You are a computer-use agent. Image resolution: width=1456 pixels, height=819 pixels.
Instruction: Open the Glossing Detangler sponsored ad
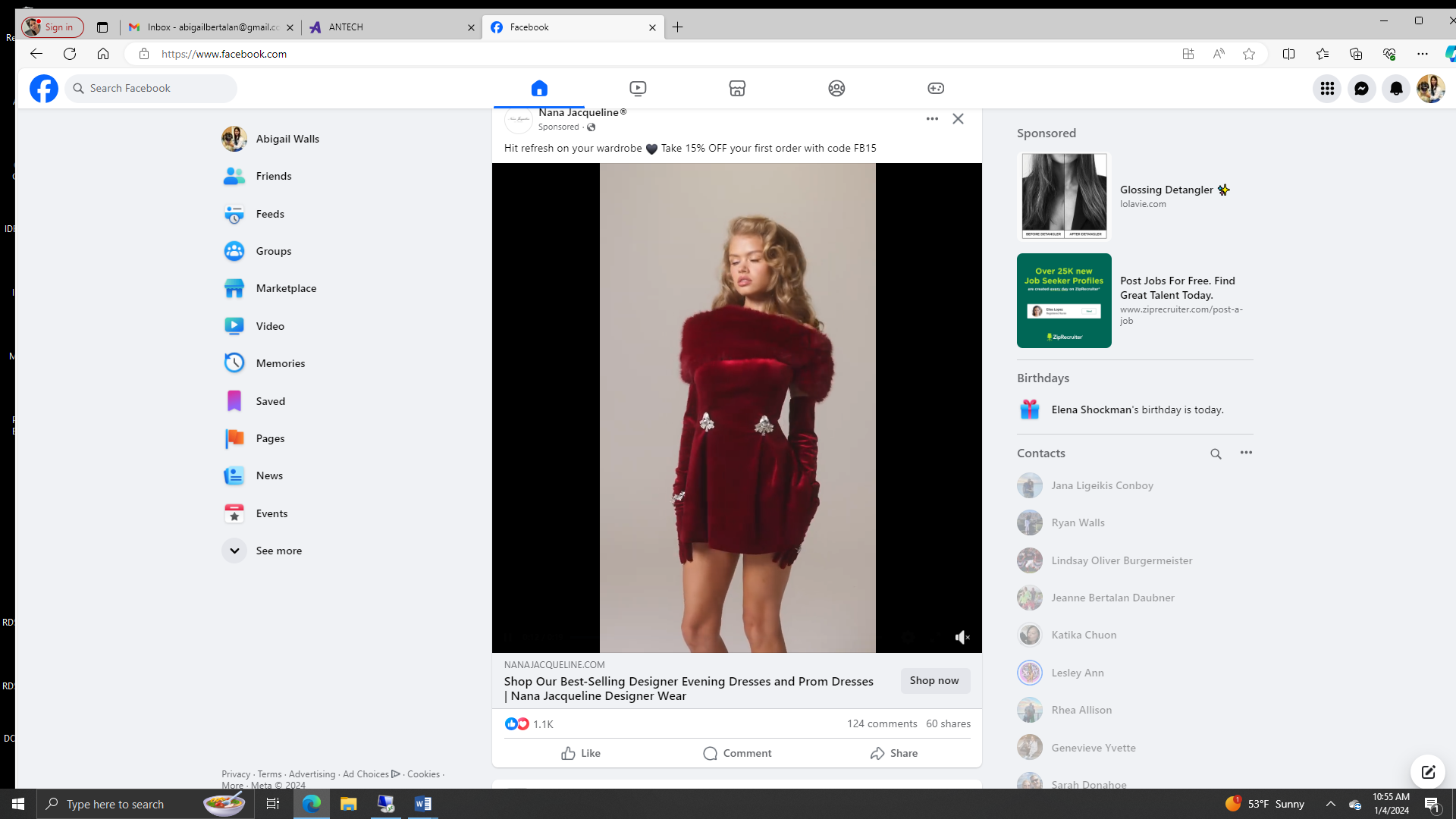(x=1134, y=196)
